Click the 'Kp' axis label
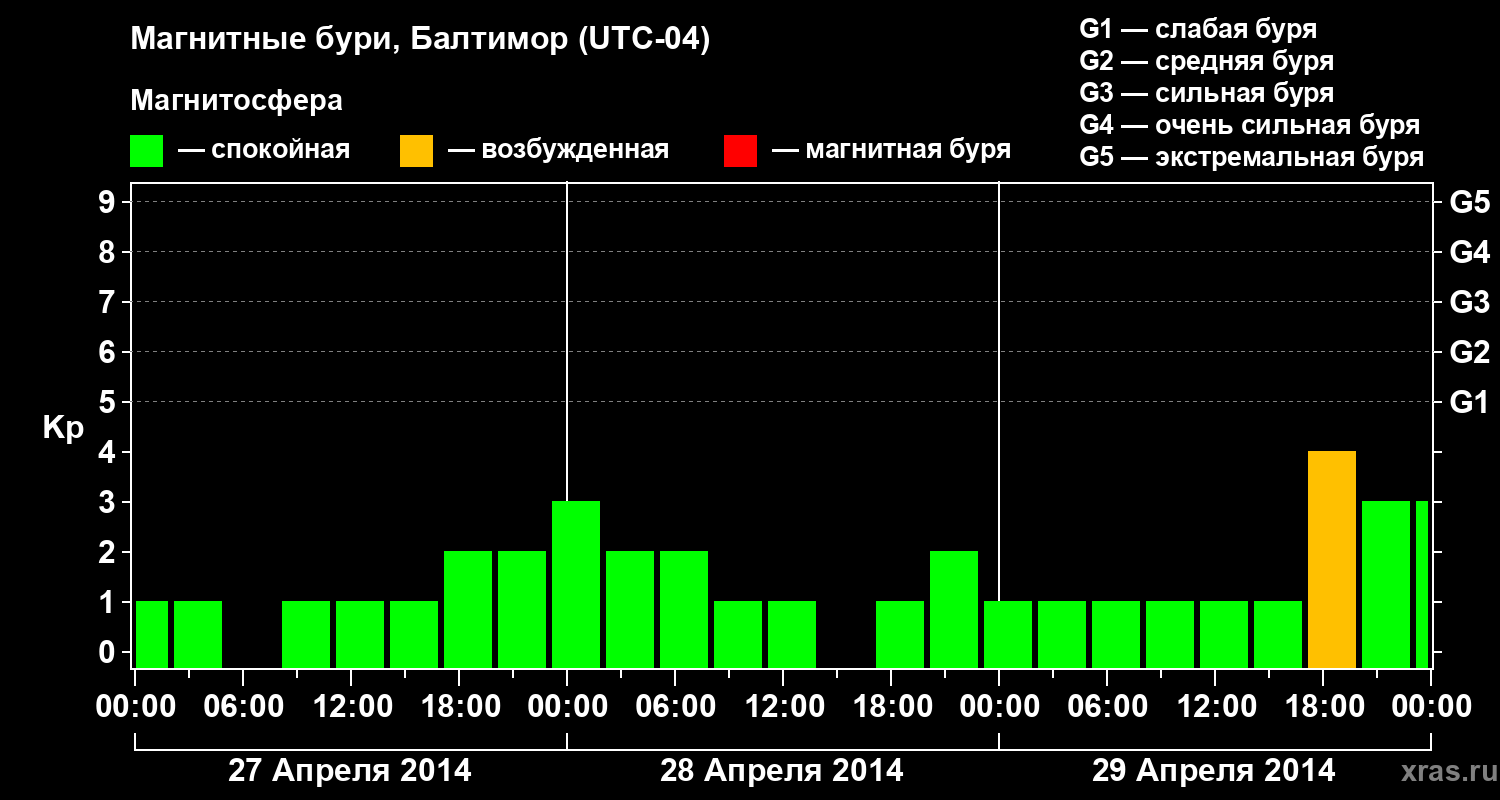Image resolution: width=1500 pixels, height=800 pixels. [x=63, y=428]
